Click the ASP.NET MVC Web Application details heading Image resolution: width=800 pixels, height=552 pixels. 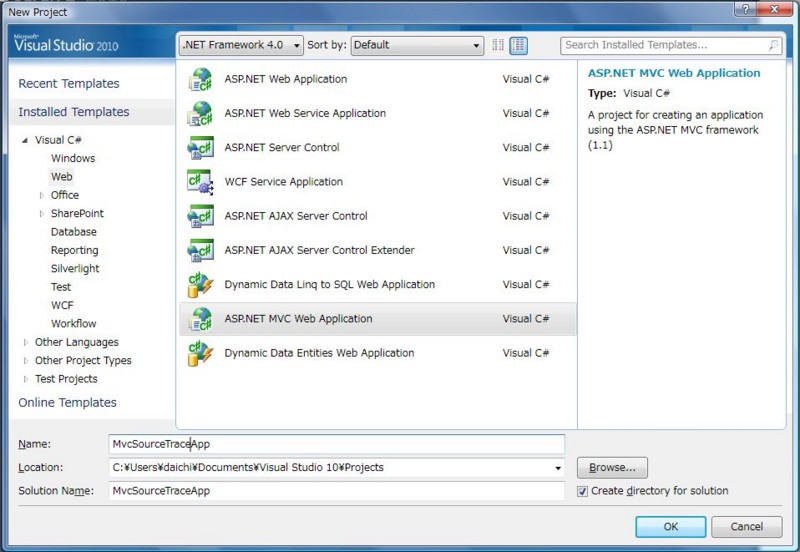tap(674, 73)
